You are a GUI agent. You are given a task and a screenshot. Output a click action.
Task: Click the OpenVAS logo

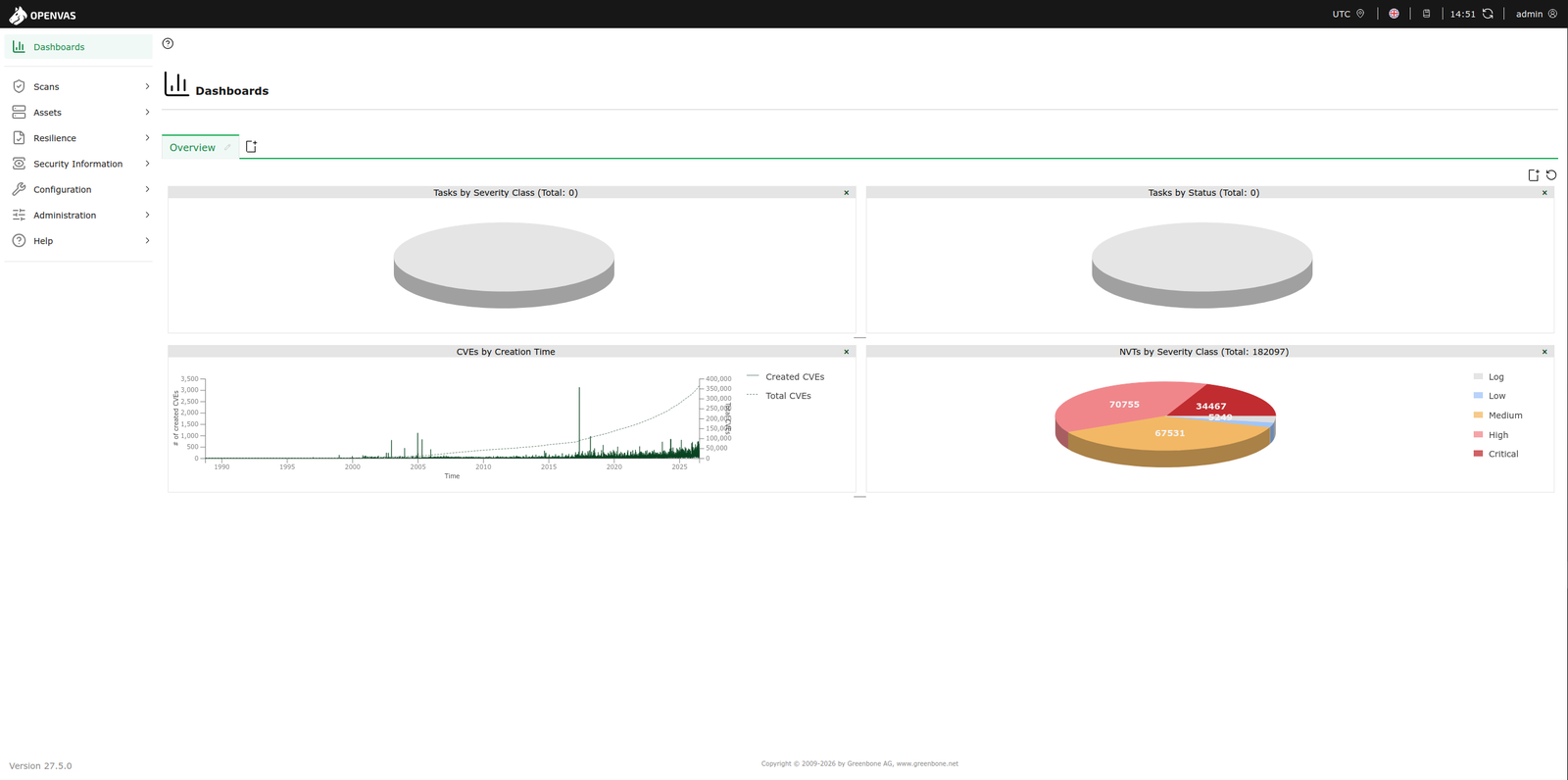[x=42, y=15]
